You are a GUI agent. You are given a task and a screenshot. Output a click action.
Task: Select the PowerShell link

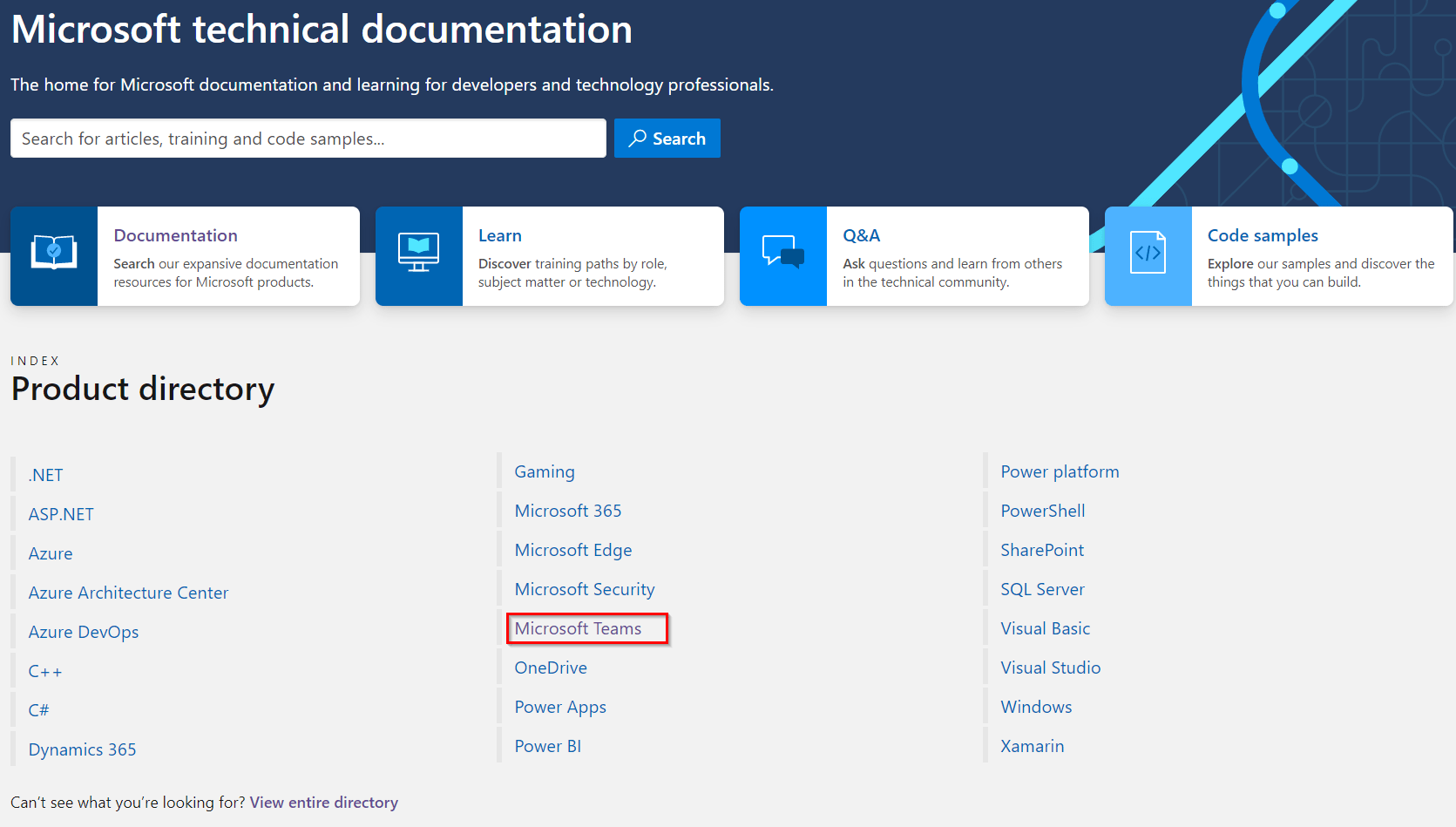[1043, 511]
